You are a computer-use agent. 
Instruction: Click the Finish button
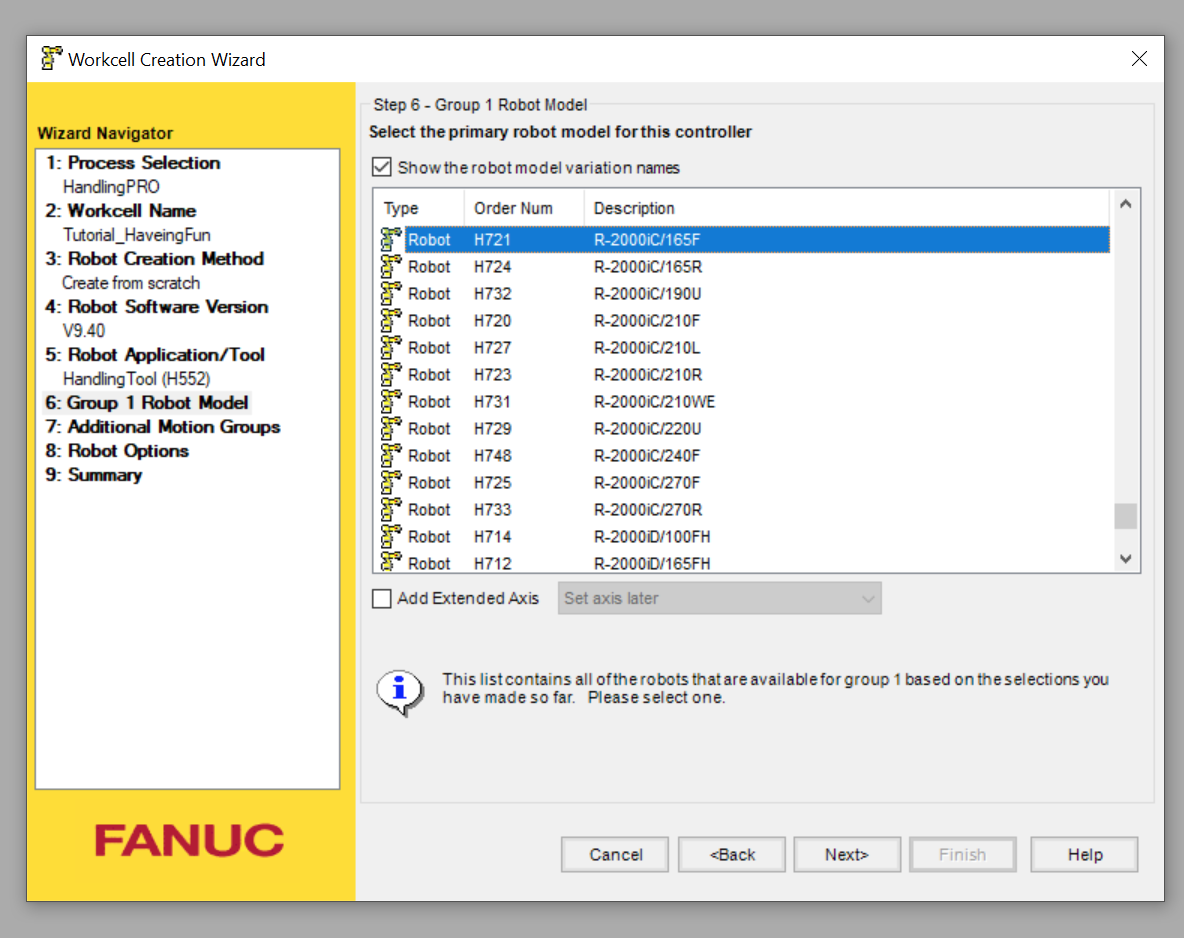coord(963,854)
